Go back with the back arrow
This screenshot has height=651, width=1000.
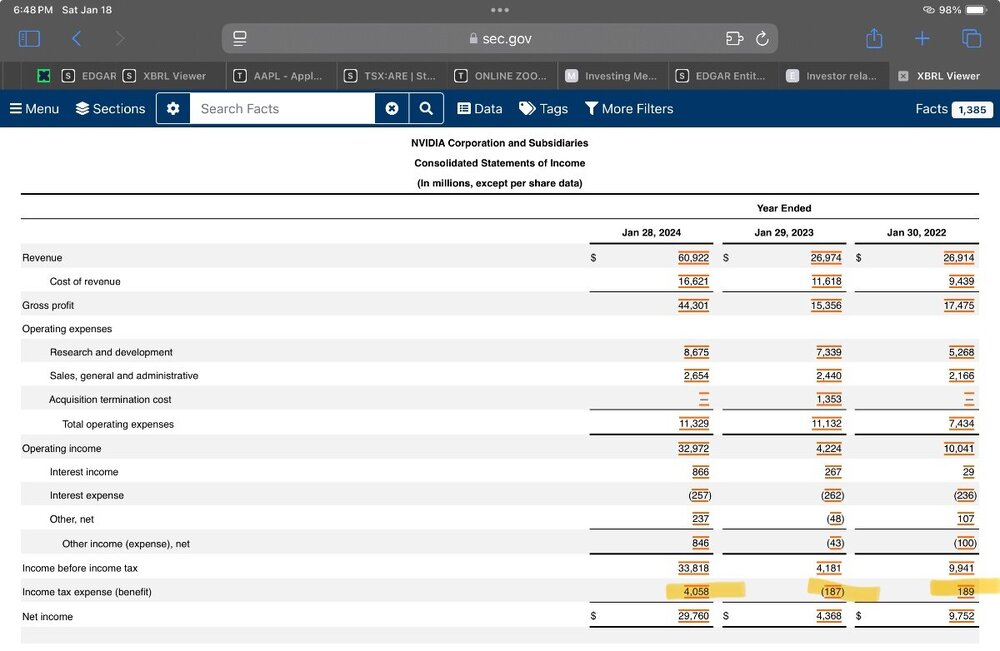click(76, 39)
